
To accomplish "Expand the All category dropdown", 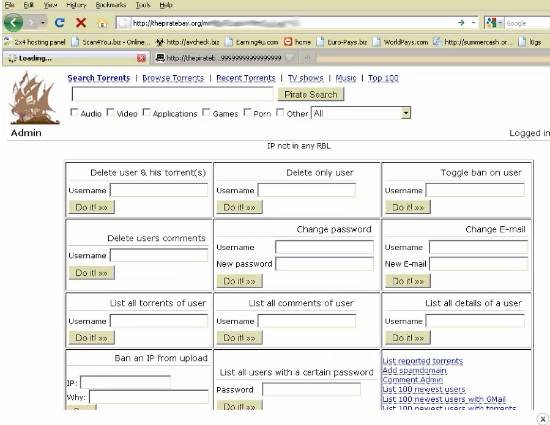I will (361, 113).
